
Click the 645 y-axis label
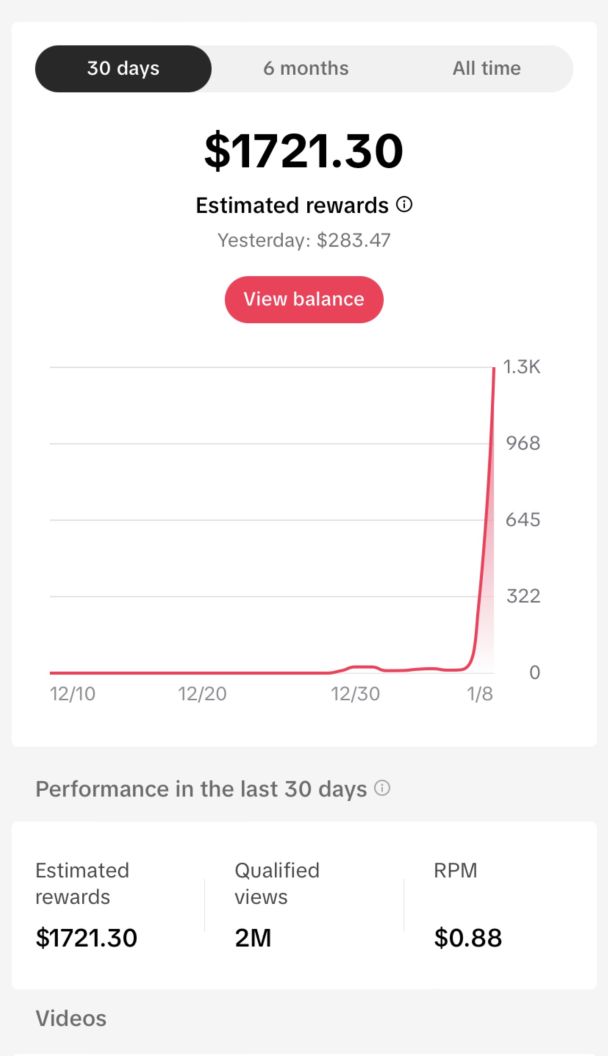tap(521, 520)
